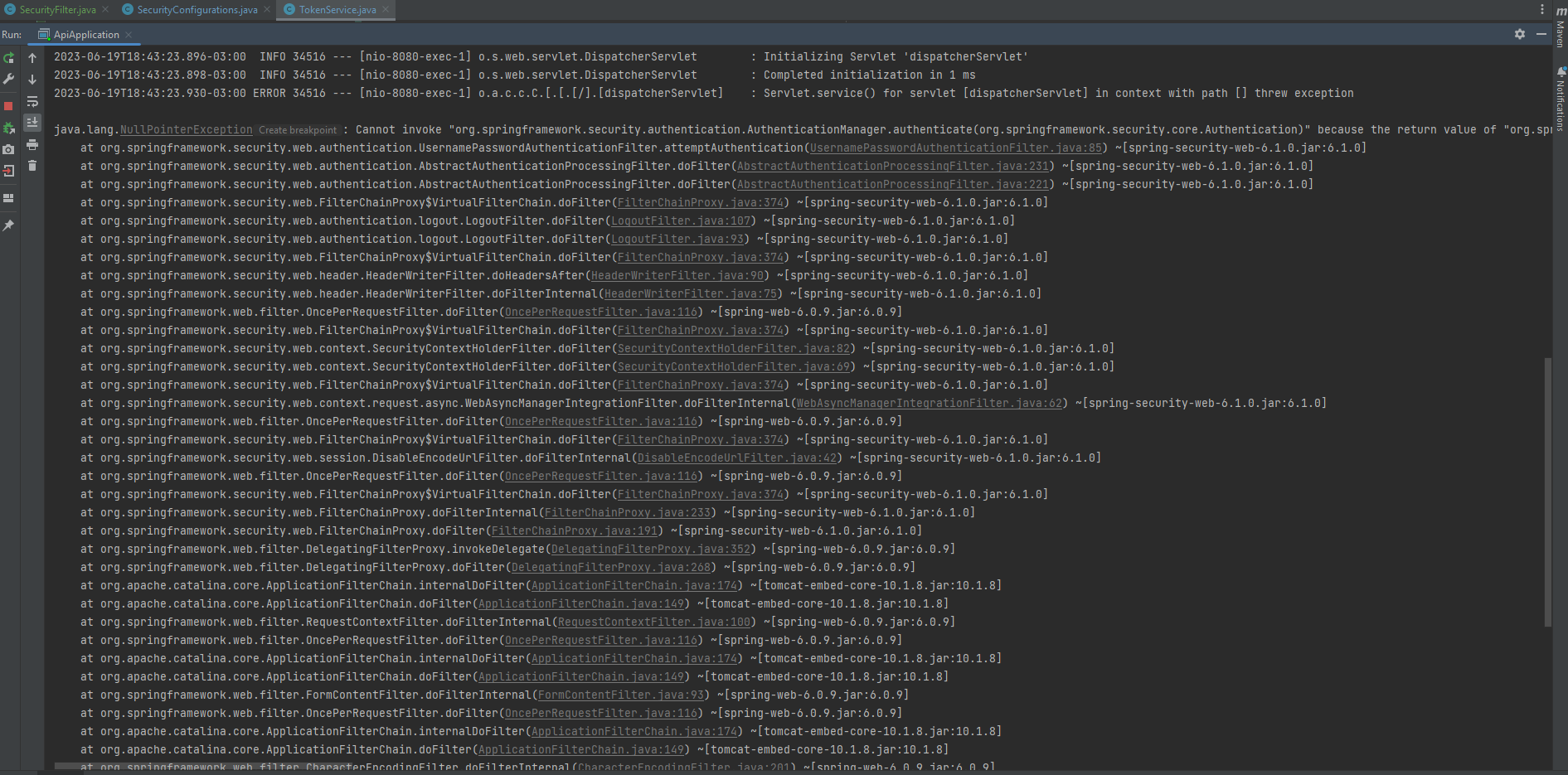Screen dimensions: 1568x775
Task: Clear all console output with trash icon
Action: 32,166
